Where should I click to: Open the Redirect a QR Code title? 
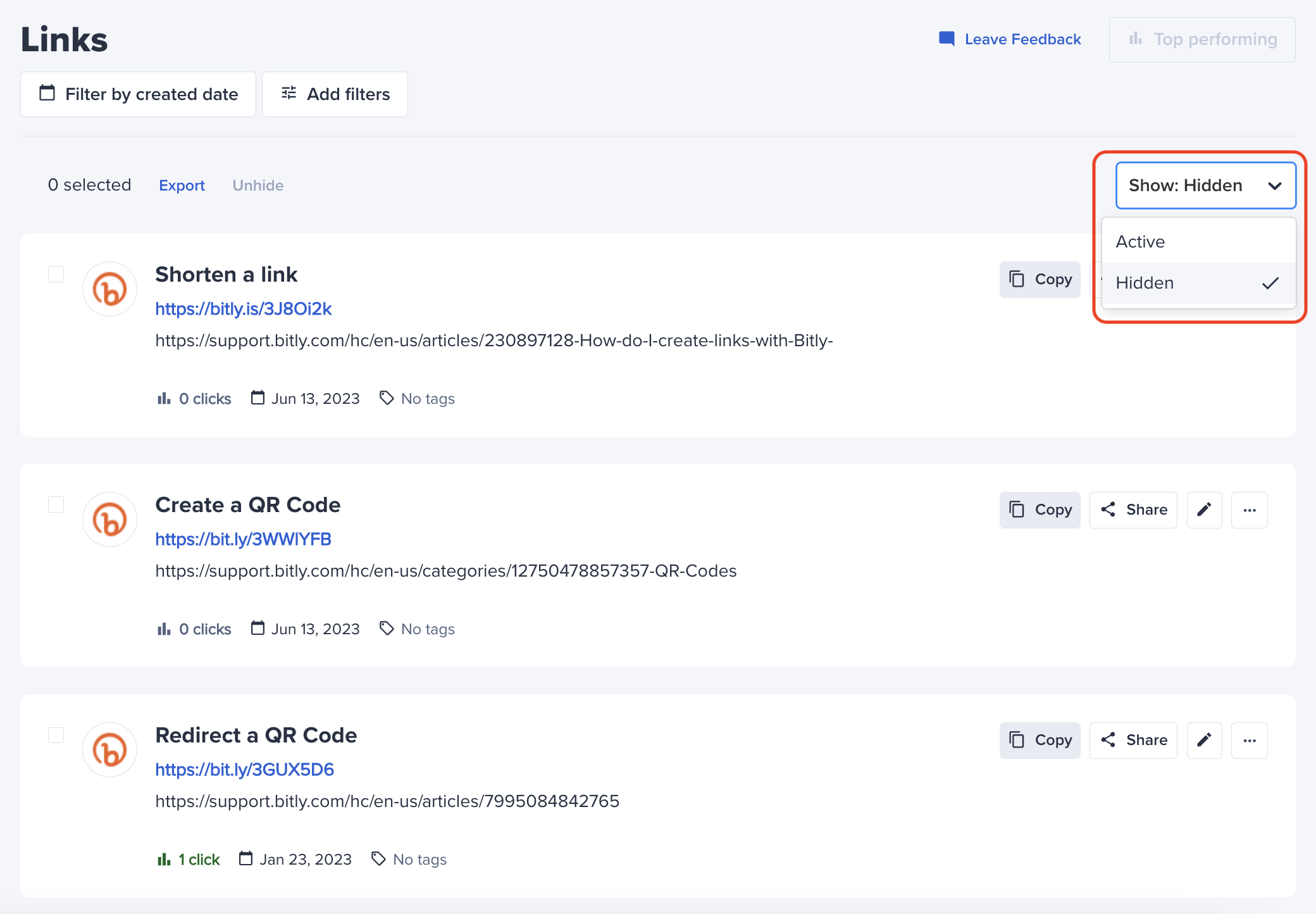pyautogui.click(x=256, y=735)
